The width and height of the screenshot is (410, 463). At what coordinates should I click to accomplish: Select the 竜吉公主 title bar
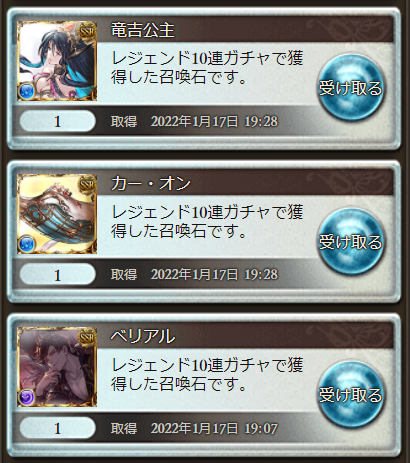point(245,30)
